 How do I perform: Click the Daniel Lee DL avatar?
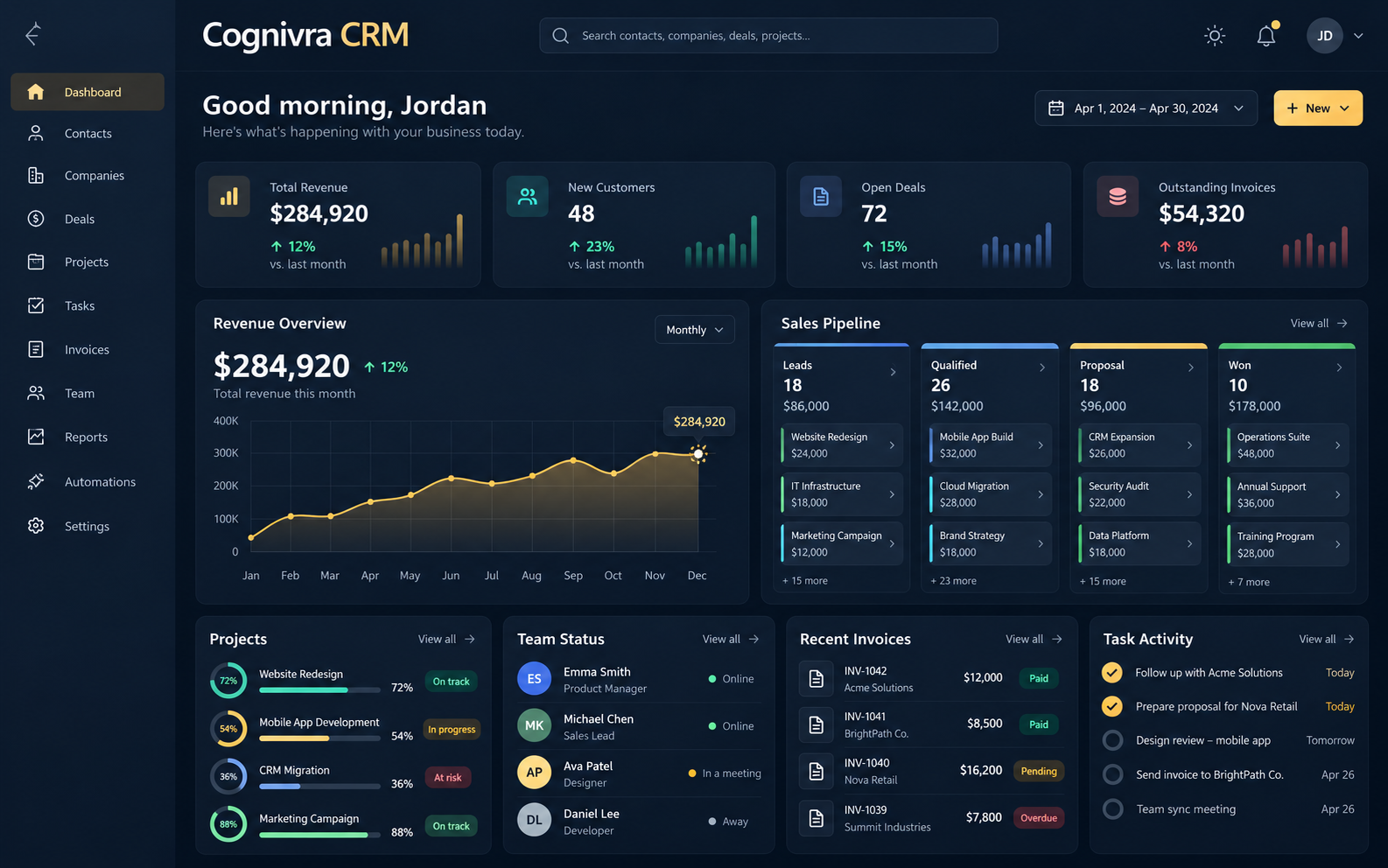tap(534, 820)
